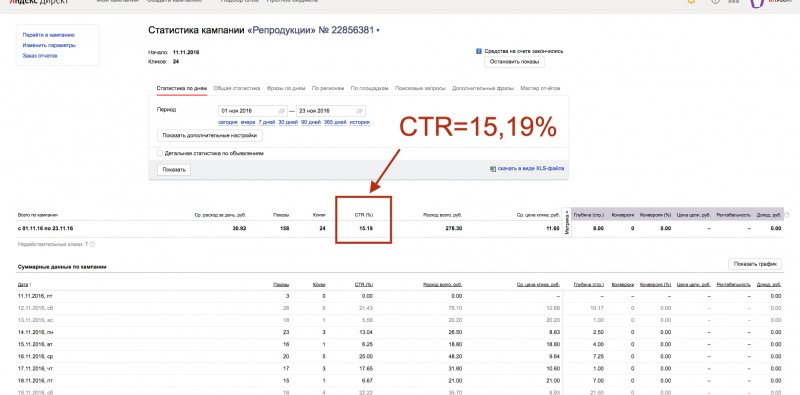This screenshot has width=800, height=395.
Task: Click the 'история' period link
Action: coord(359,122)
